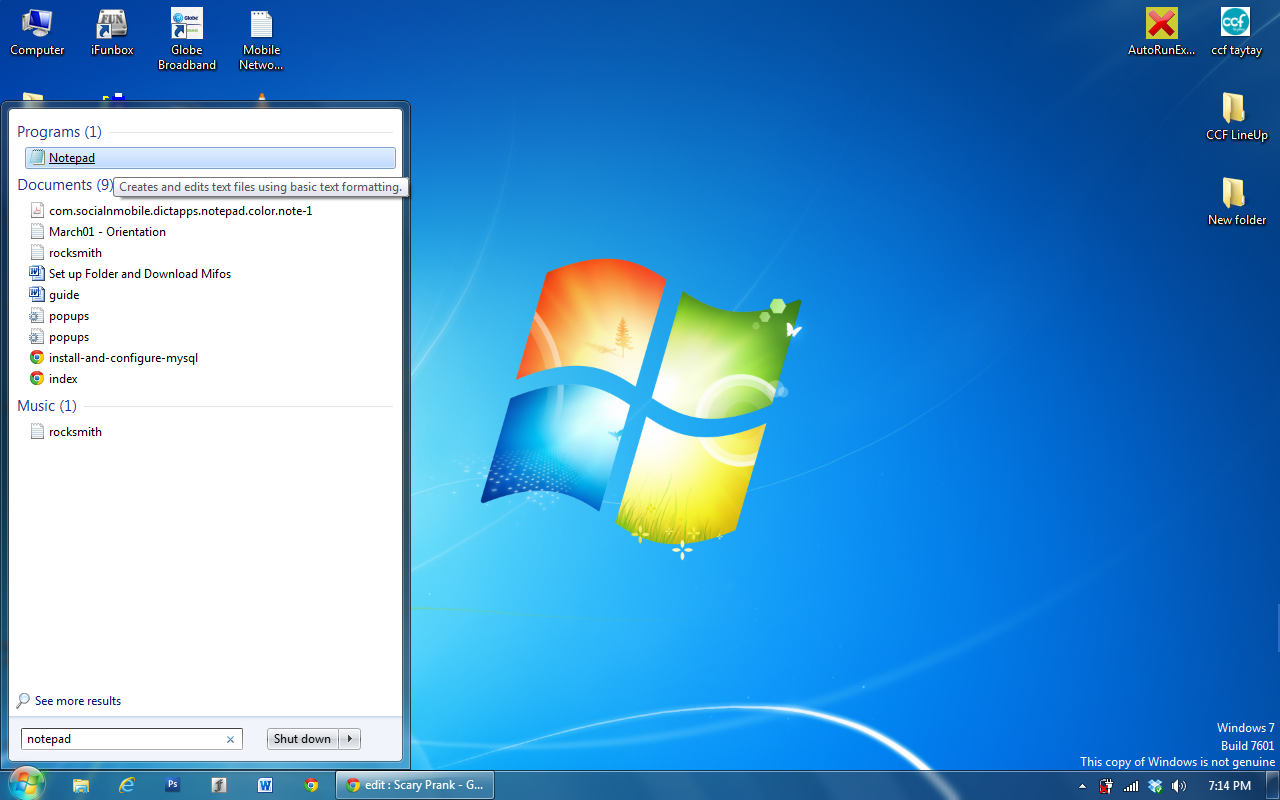
Task: Clear the search box with the X
Action: (x=230, y=740)
